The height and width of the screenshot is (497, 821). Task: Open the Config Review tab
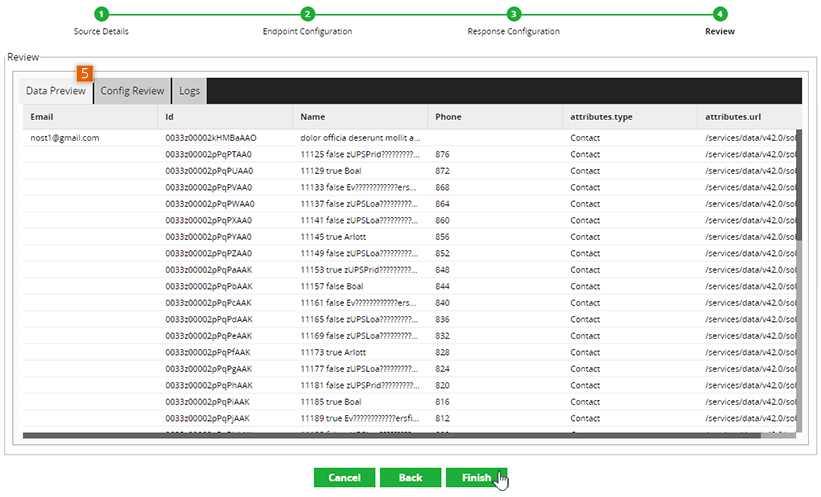pyautogui.click(x=132, y=91)
